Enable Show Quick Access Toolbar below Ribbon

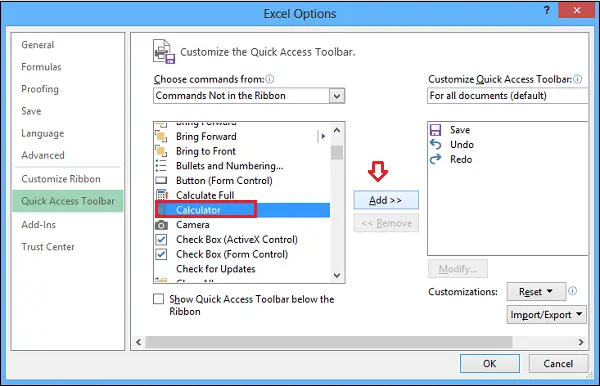point(158,299)
